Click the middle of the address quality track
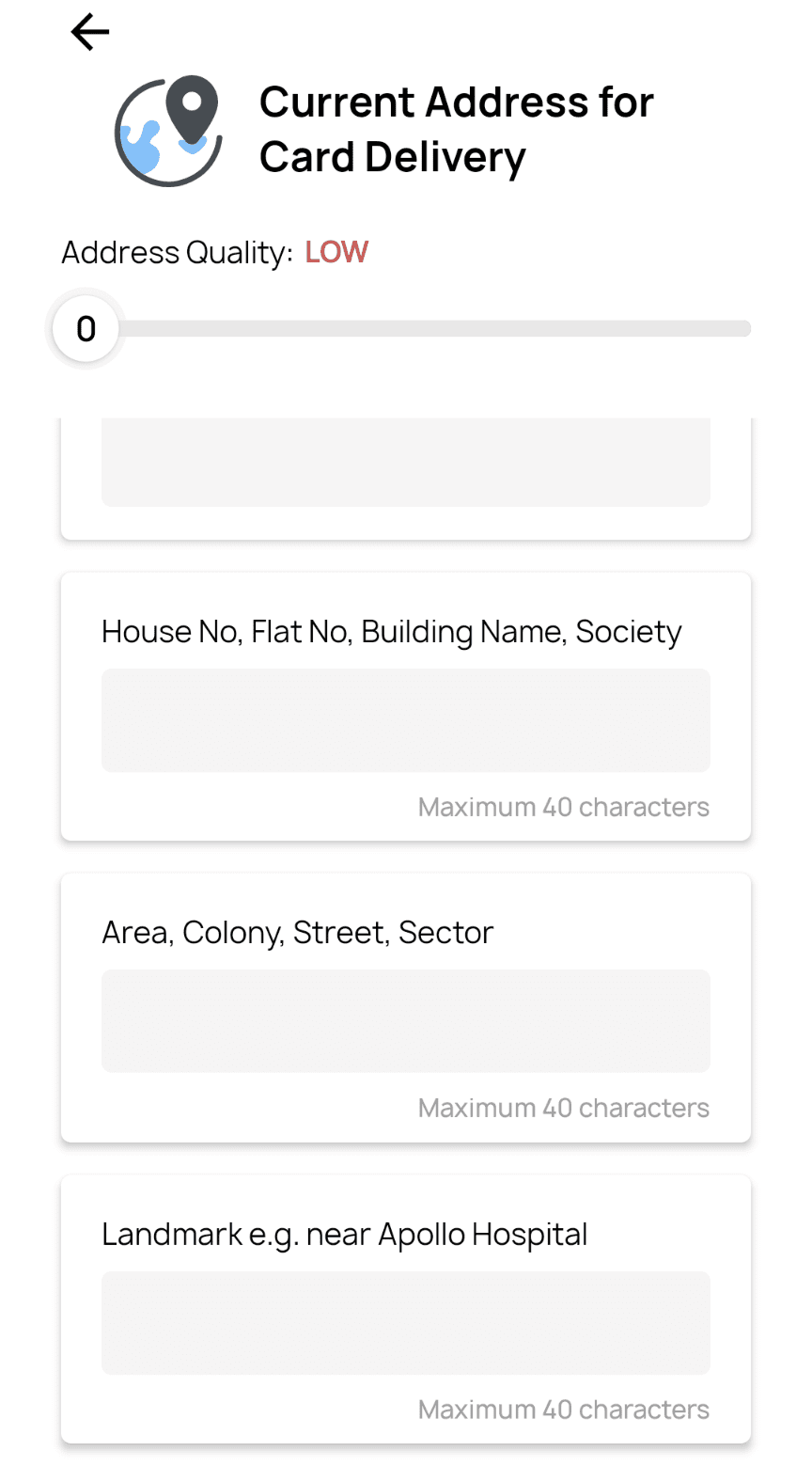The width and height of the screenshot is (812, 1466). click(432, 329)
